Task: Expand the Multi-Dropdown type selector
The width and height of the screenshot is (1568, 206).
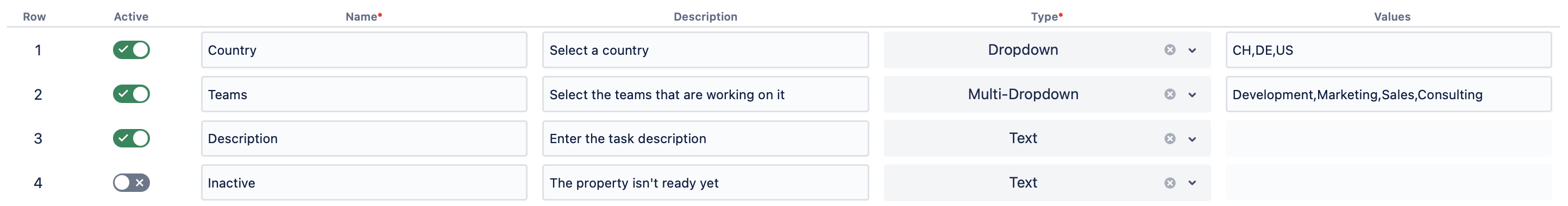Action: 1192,95
